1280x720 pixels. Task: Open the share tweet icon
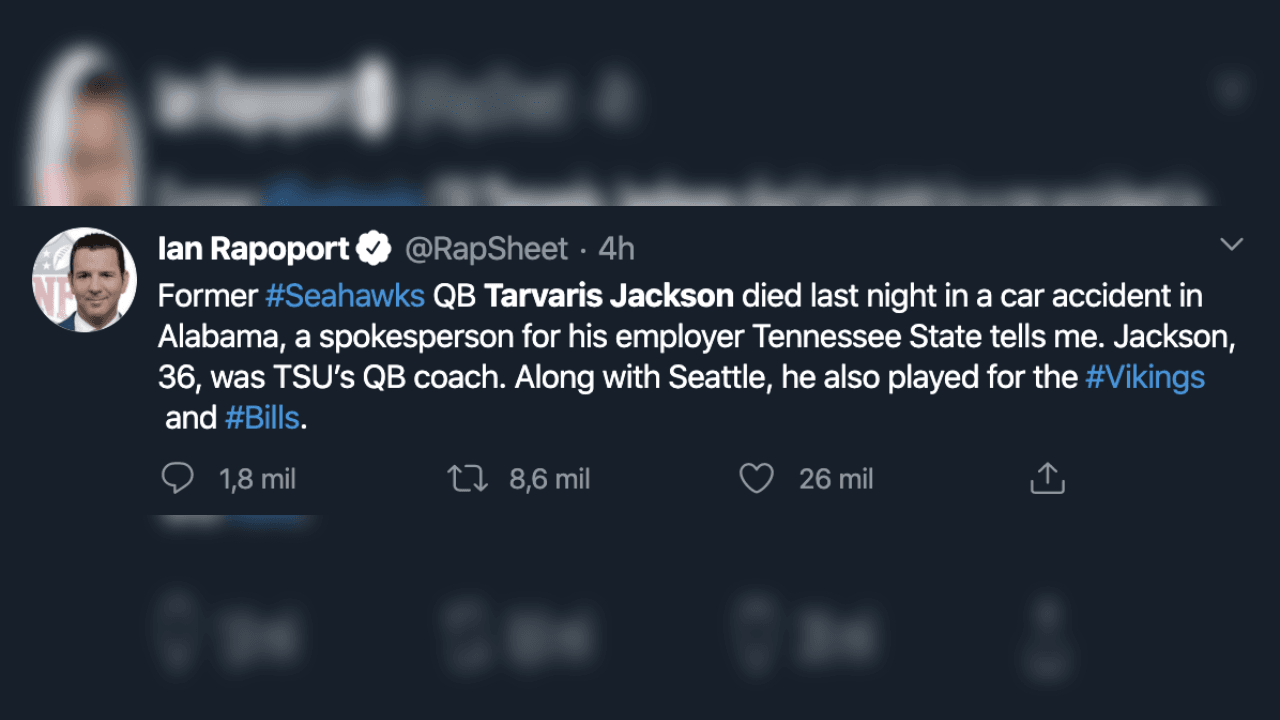pyautogui.click(x=1047, y=479)
